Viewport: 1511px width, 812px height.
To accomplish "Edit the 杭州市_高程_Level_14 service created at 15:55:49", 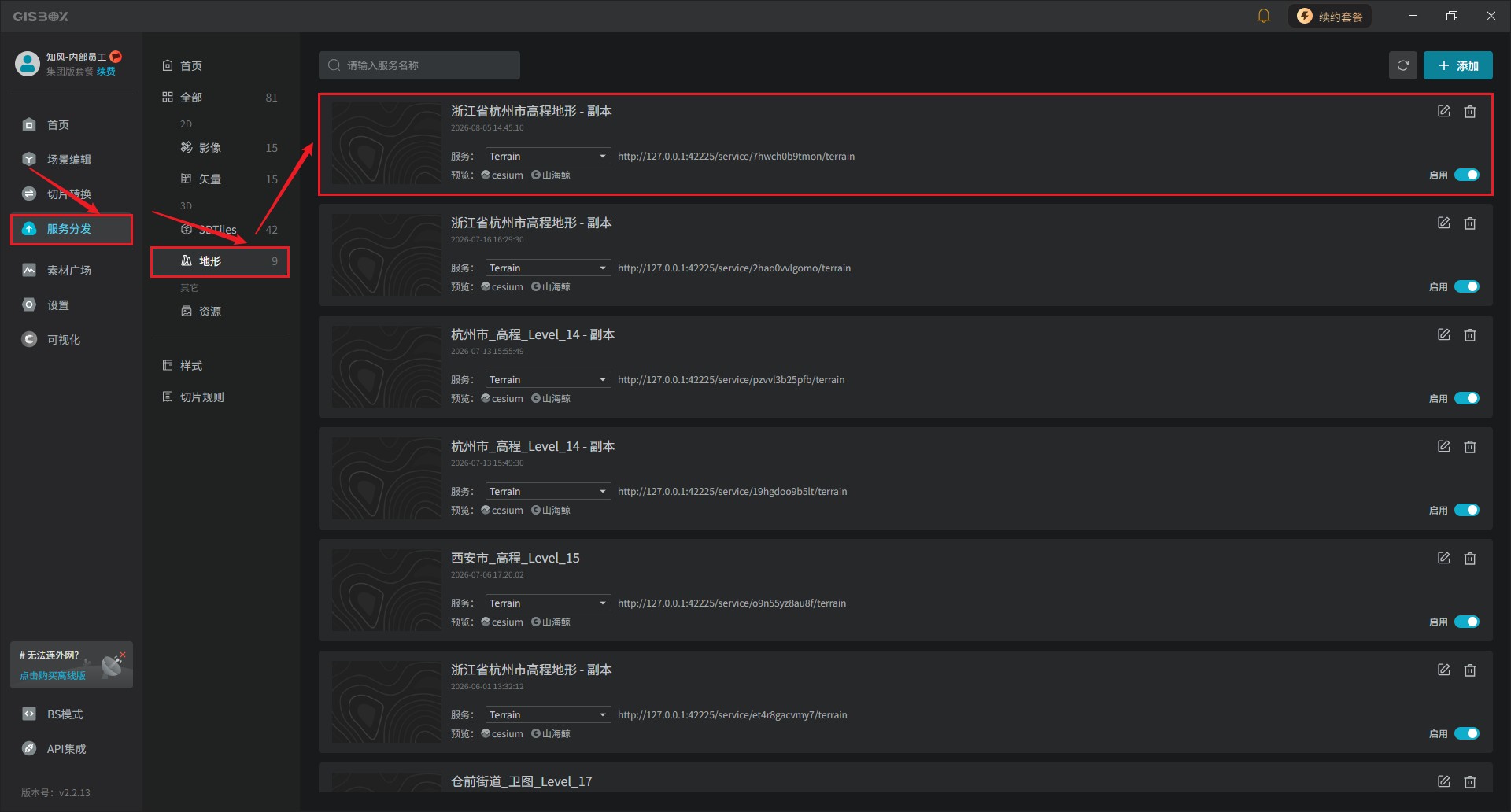I will tap(1443, 335).
